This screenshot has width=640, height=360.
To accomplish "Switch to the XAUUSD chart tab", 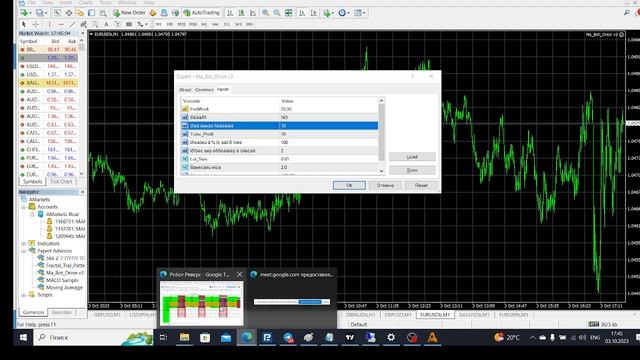I will (x=473, y=315).
